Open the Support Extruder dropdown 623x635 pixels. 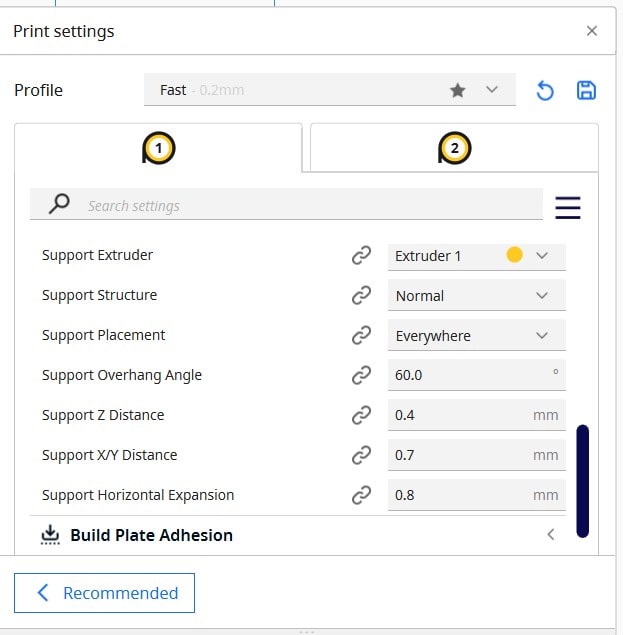click(476, 256)
